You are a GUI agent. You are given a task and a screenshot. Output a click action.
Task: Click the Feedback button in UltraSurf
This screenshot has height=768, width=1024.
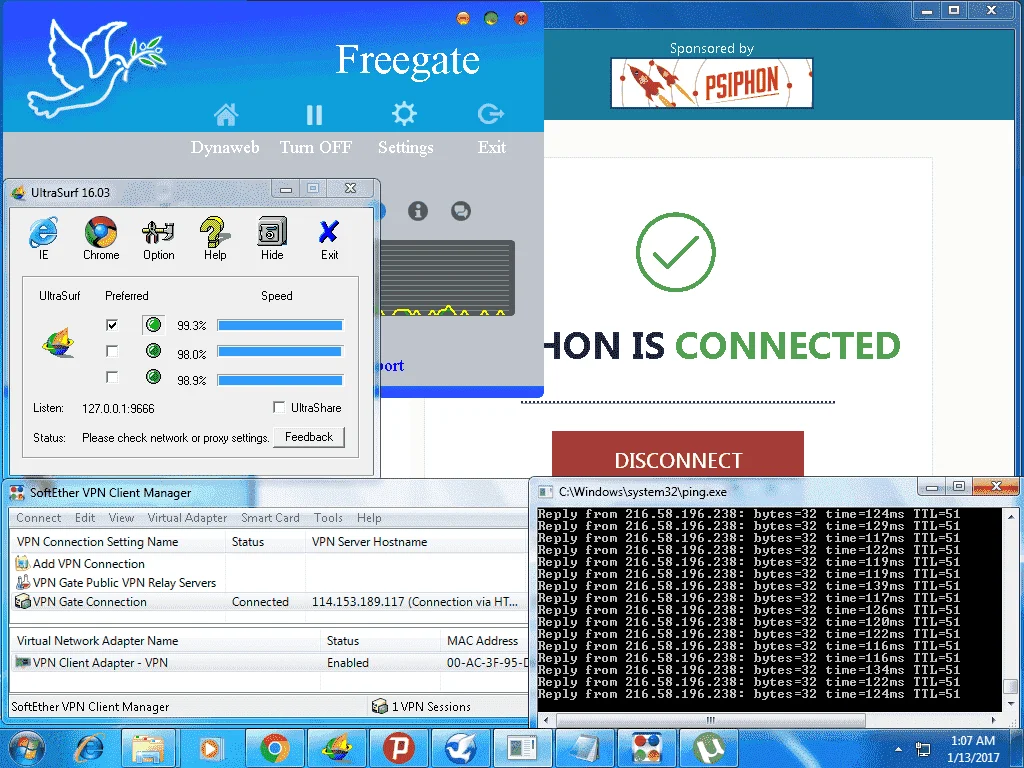coord(309,437)
